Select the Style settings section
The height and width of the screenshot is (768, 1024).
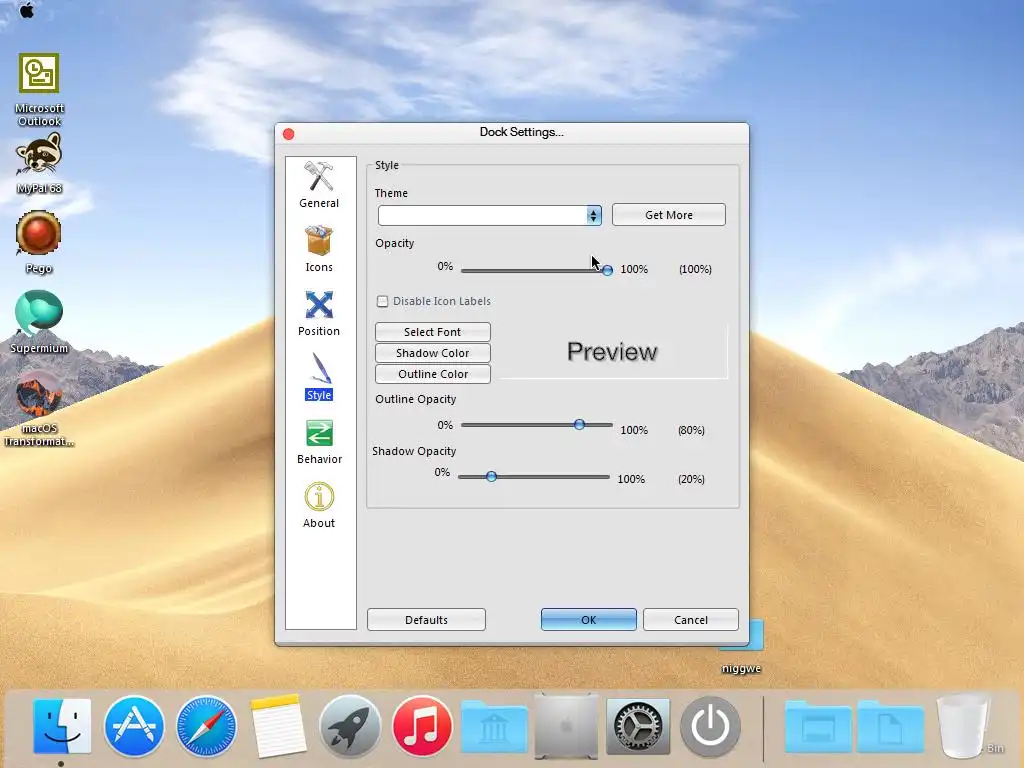coord(319,377)
